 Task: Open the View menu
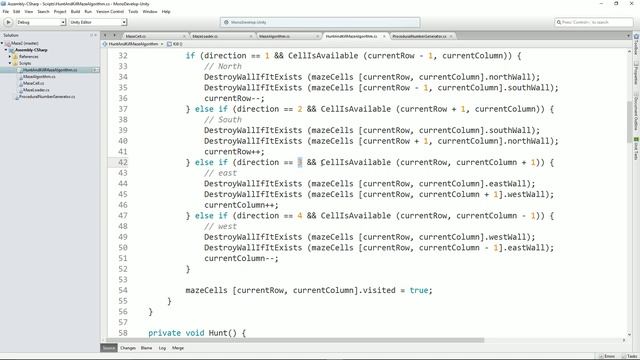click(x=29, y=11)
